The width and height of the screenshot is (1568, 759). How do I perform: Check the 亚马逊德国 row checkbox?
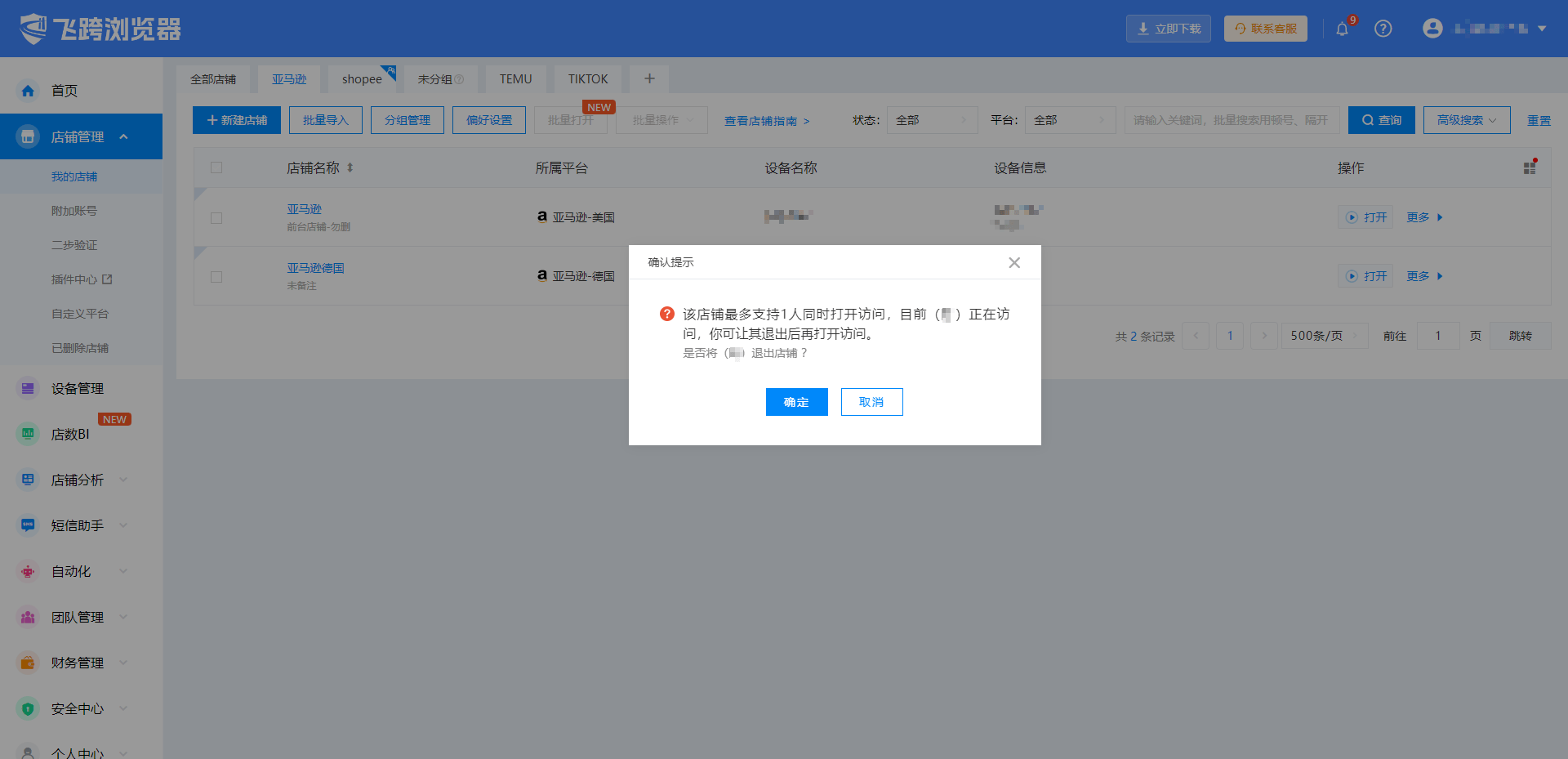(216, 277)
